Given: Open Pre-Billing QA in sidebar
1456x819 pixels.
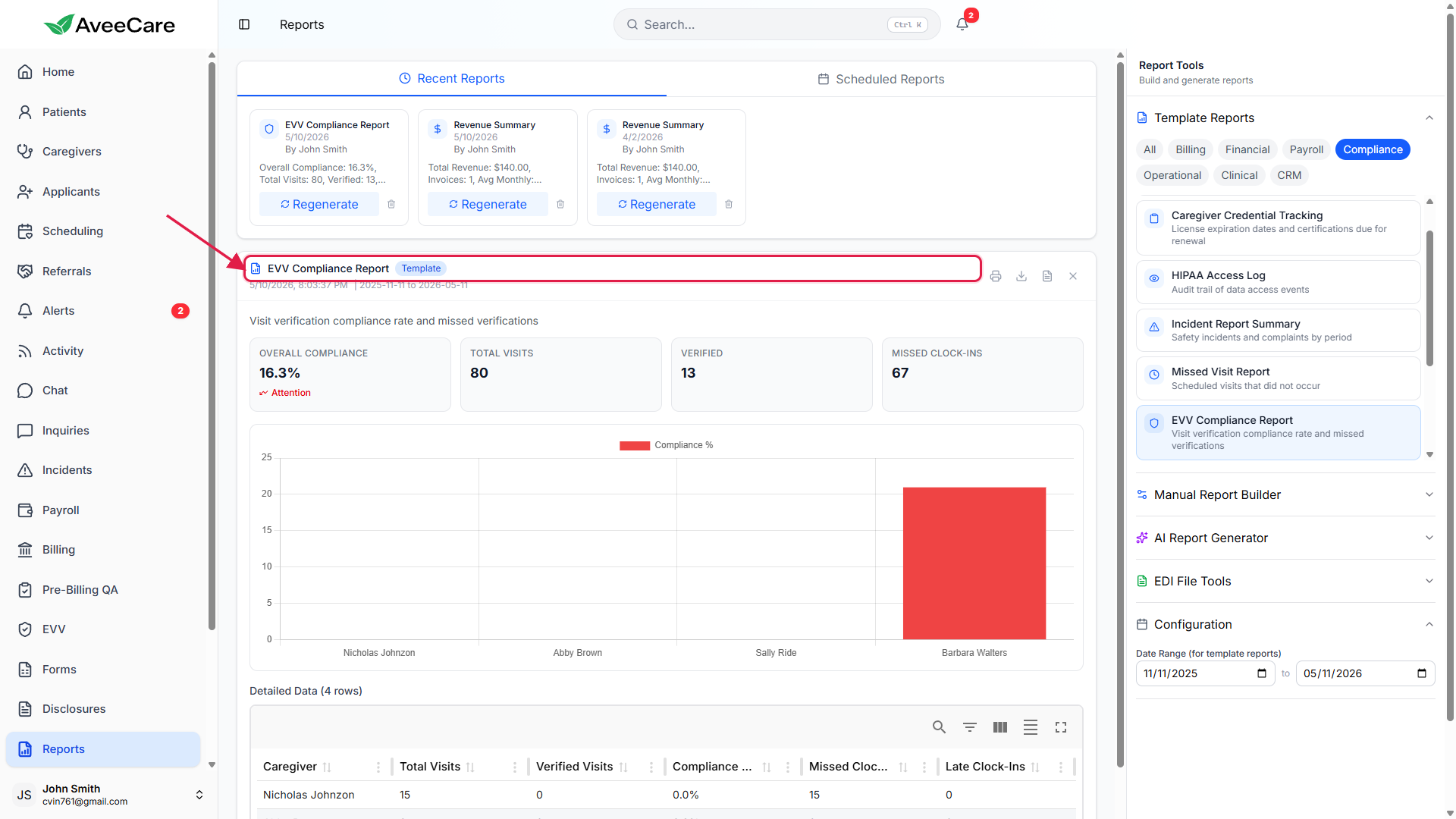Looking at the screenshot, I should coord(103,590).
